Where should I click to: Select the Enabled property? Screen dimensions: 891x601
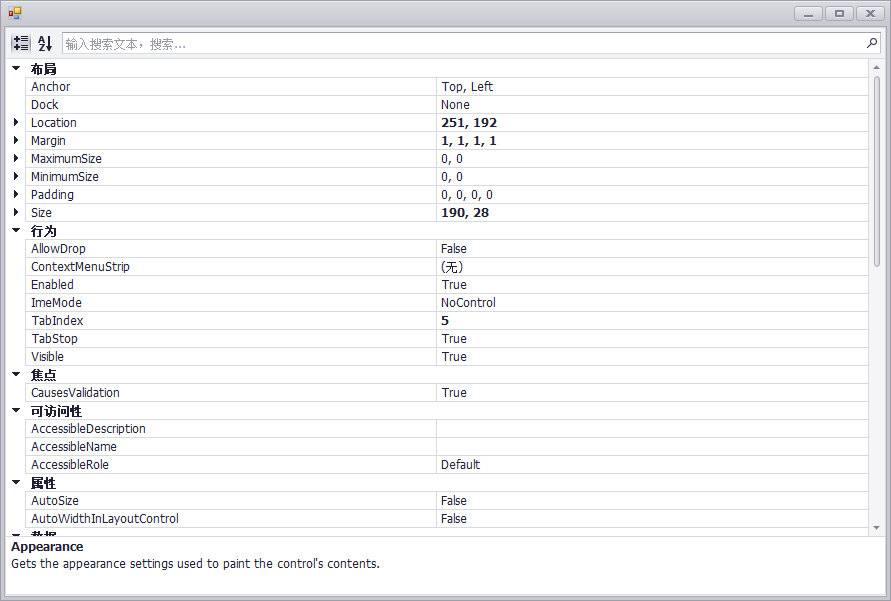[231, 285]
